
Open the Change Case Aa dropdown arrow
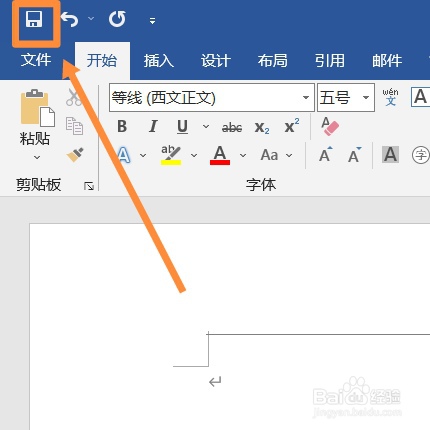pos(289,155)
